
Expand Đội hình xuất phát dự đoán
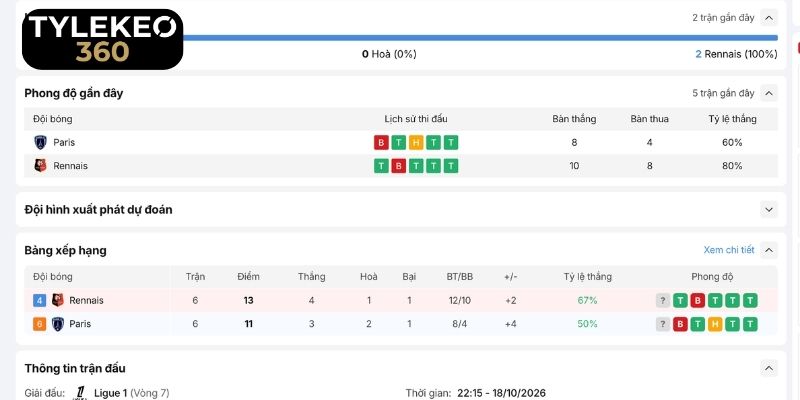(x=769, y=209)
